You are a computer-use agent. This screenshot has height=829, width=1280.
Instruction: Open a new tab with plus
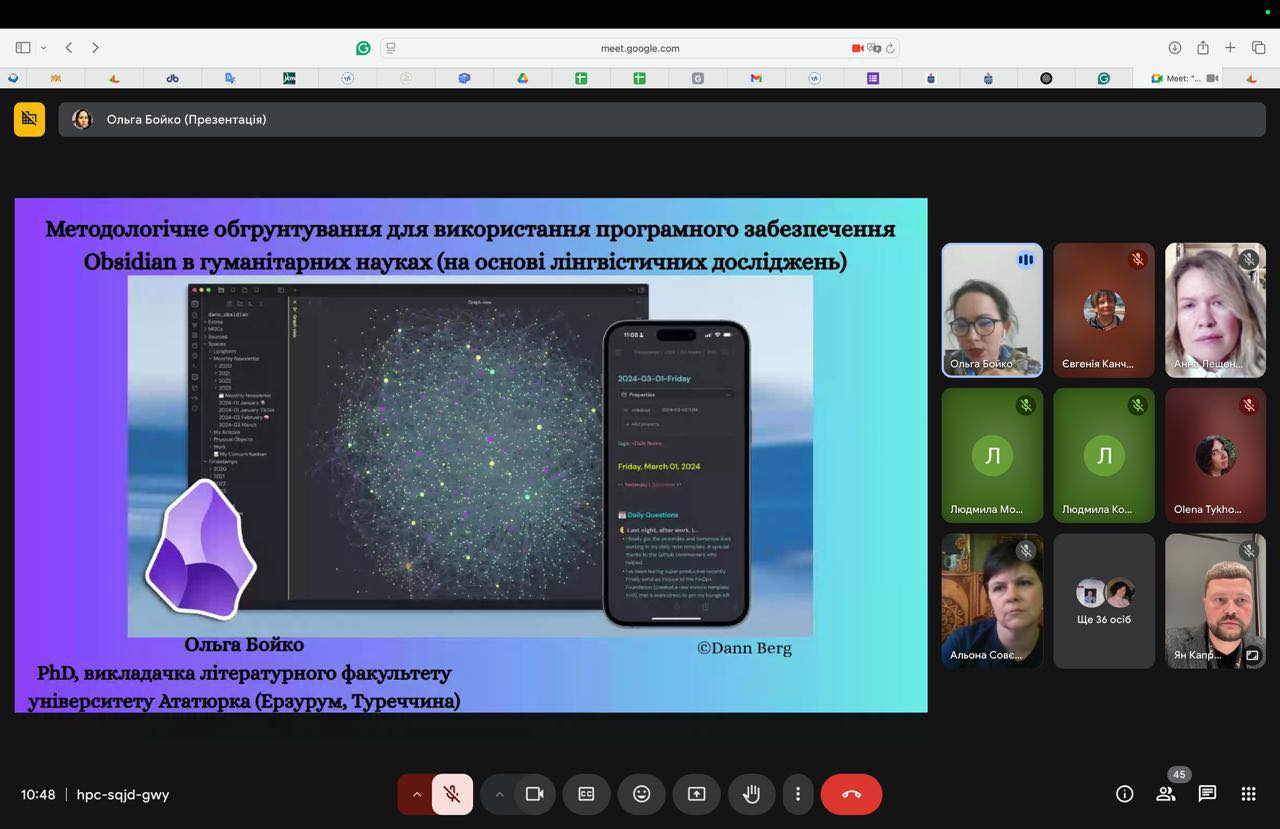(x=1231, y=48)
